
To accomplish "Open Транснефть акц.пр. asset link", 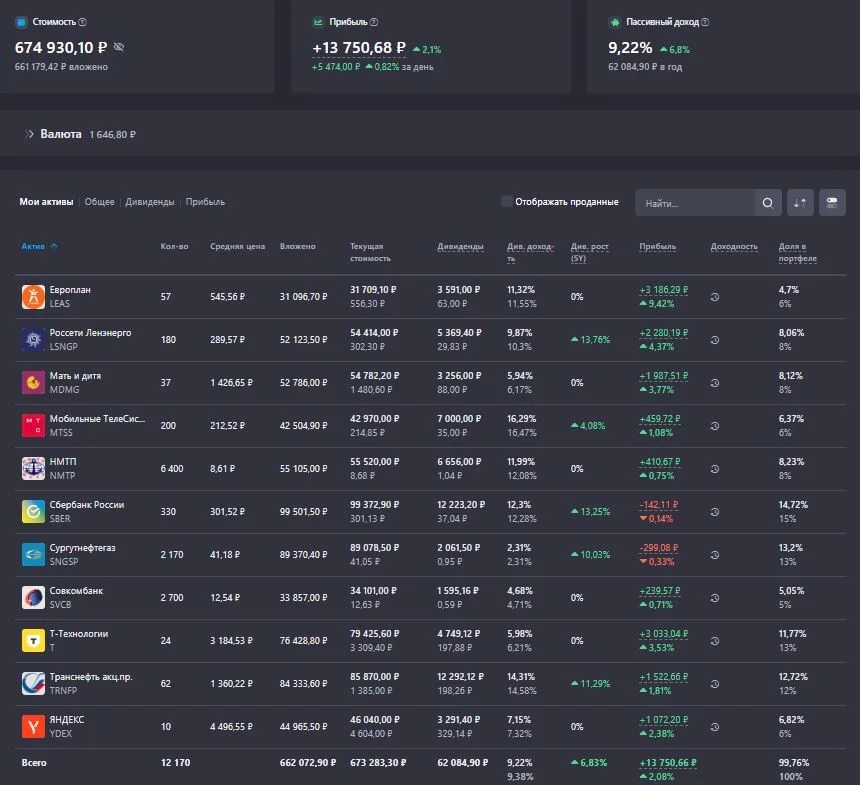I will [x=91, y=676].
